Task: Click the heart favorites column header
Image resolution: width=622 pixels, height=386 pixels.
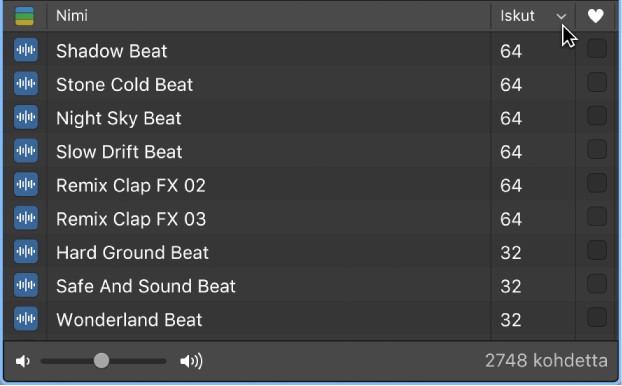Action: click(595, 16)
